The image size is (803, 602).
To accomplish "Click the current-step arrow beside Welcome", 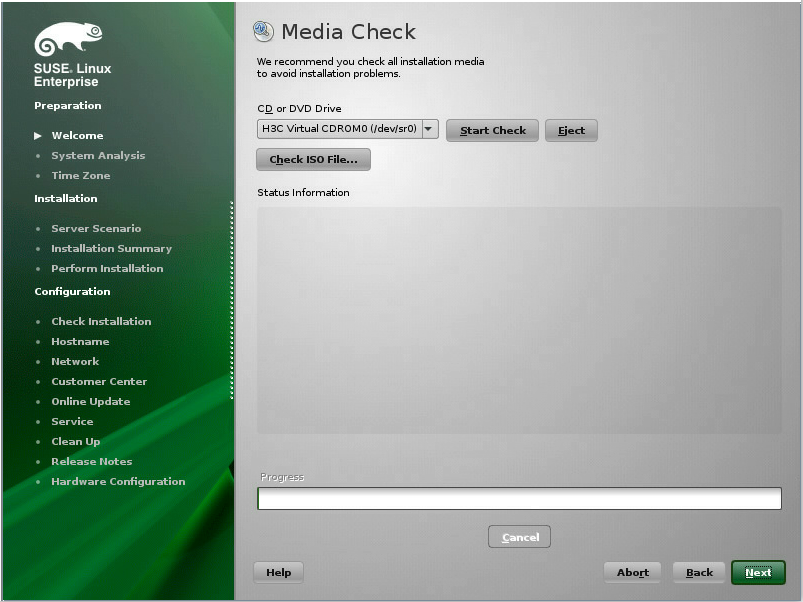I will 38,136.
